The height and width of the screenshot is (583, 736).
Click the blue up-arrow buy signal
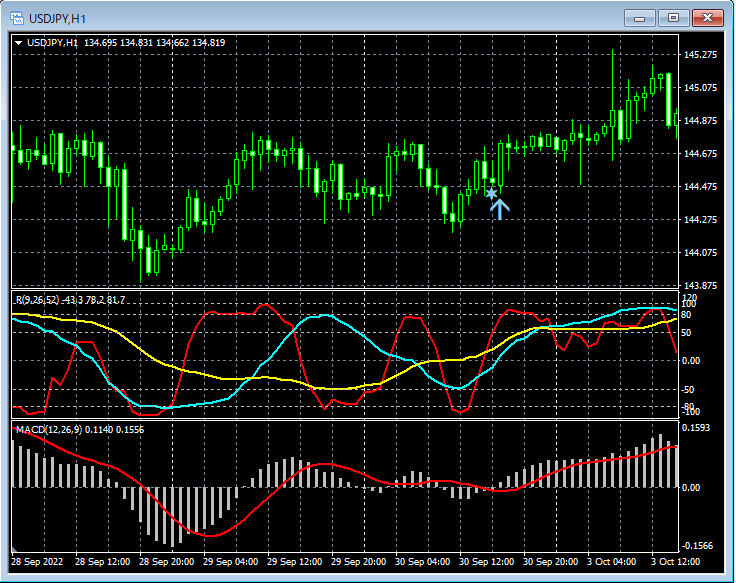tap(499, 208)
